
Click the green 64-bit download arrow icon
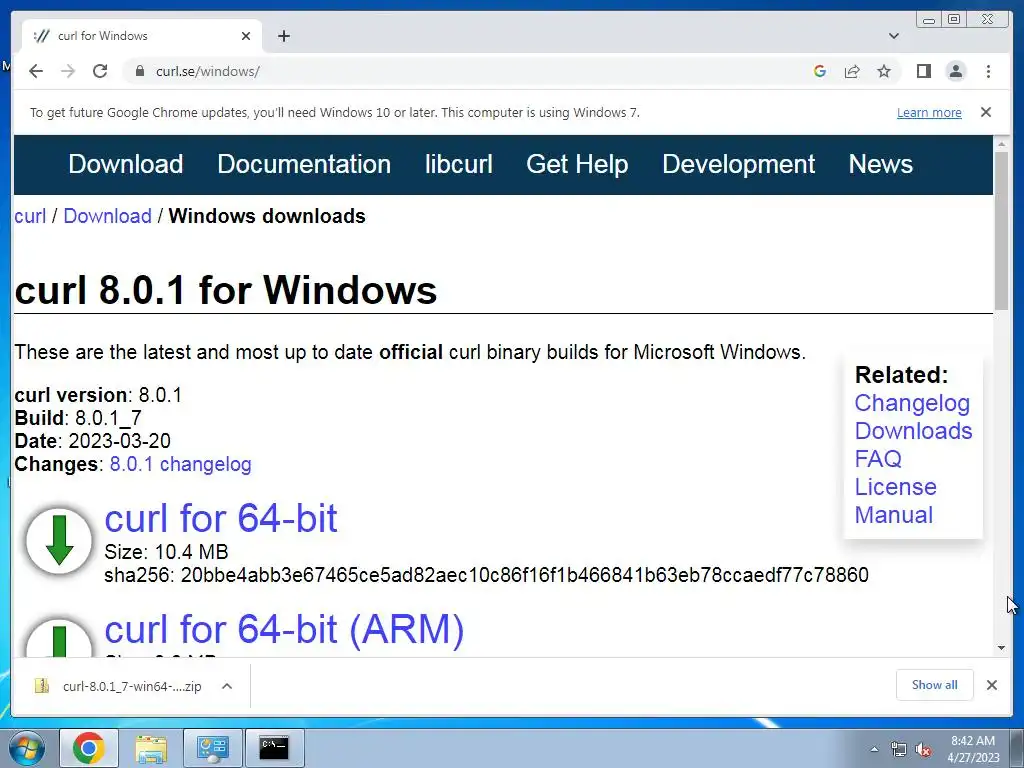click(59, 541)
